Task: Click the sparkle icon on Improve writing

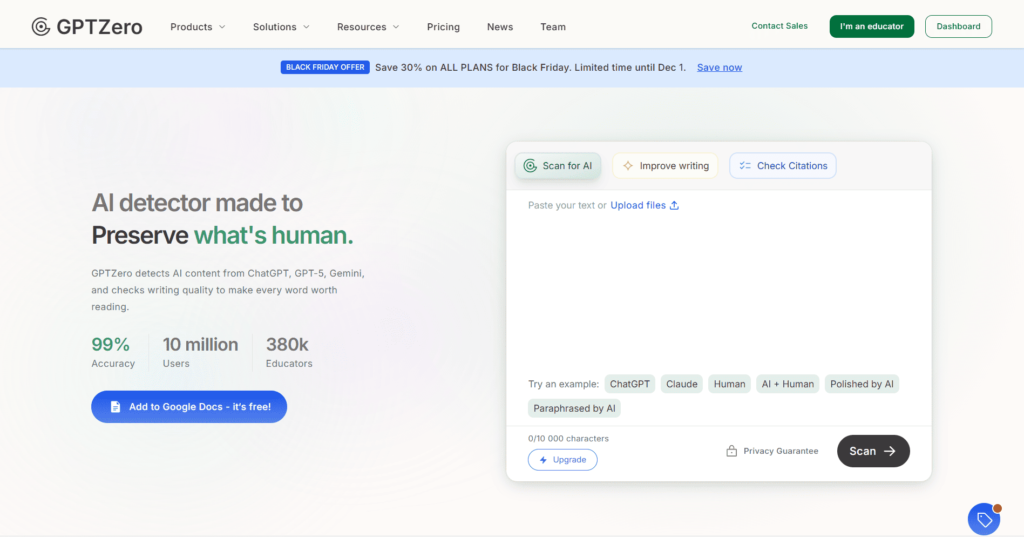Action: pos(628,166)
